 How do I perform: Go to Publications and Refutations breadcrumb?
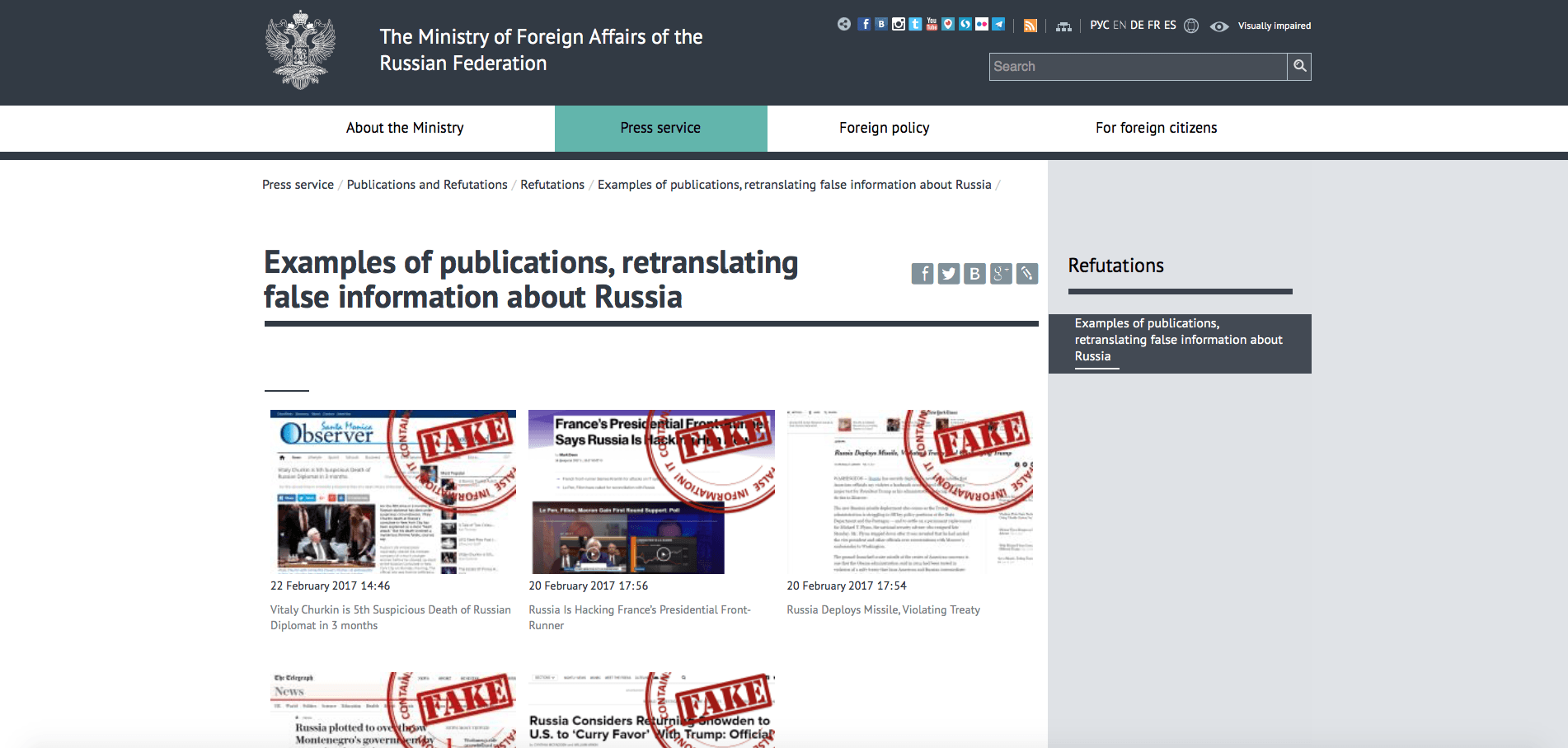[x=427, y=185]
